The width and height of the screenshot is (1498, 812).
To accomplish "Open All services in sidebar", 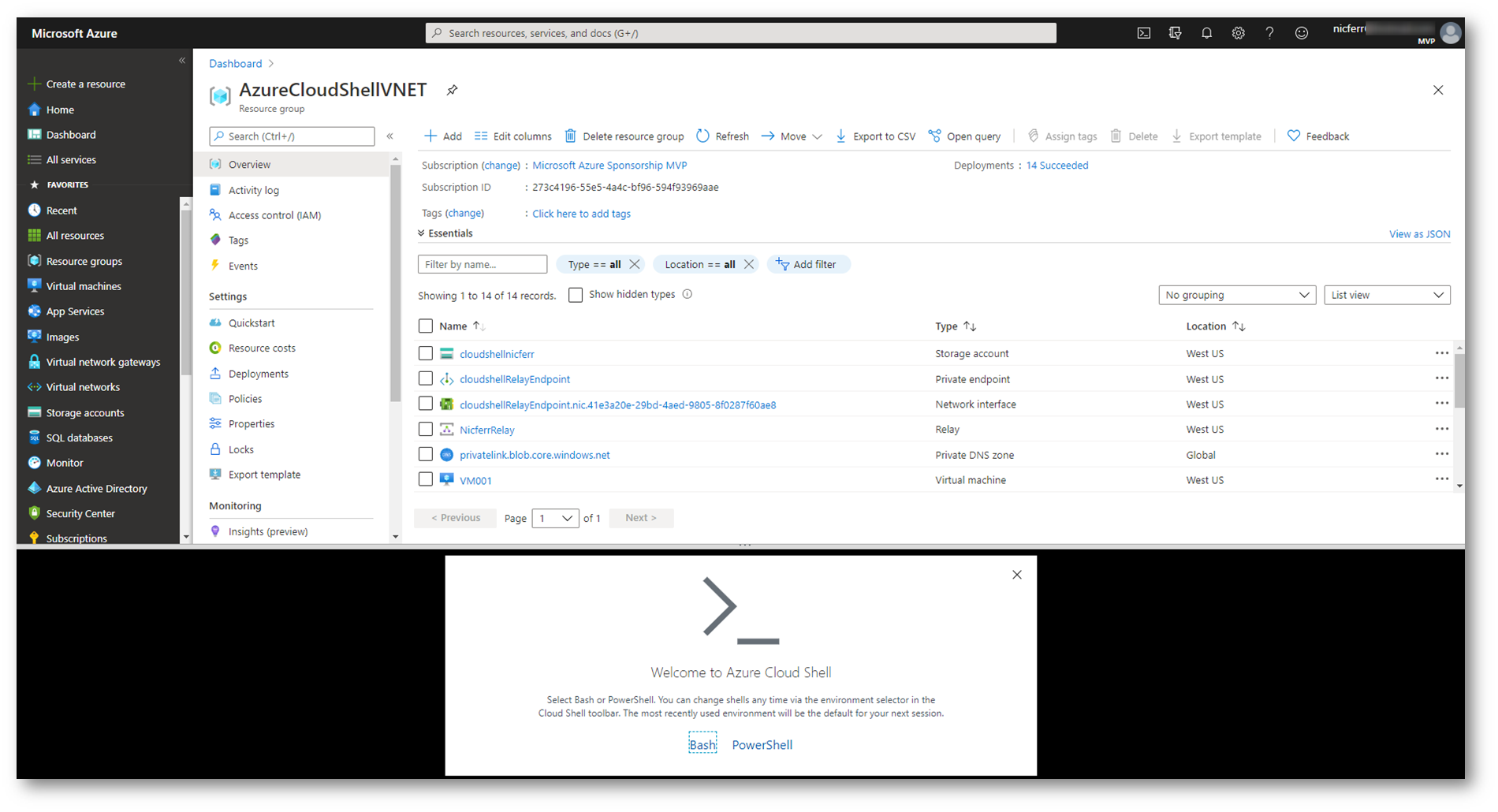I will click(x=71, y=160).
